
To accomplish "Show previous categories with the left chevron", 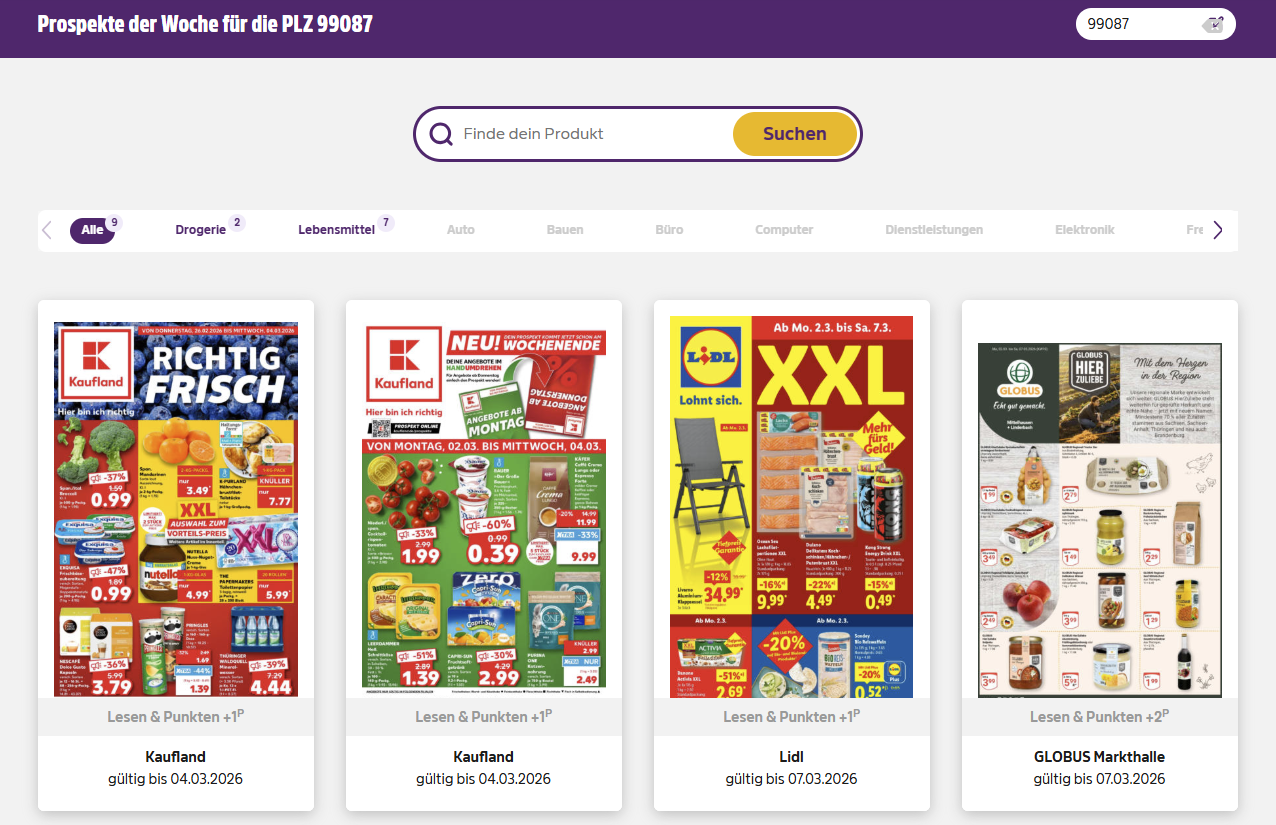I will point(47,230).
